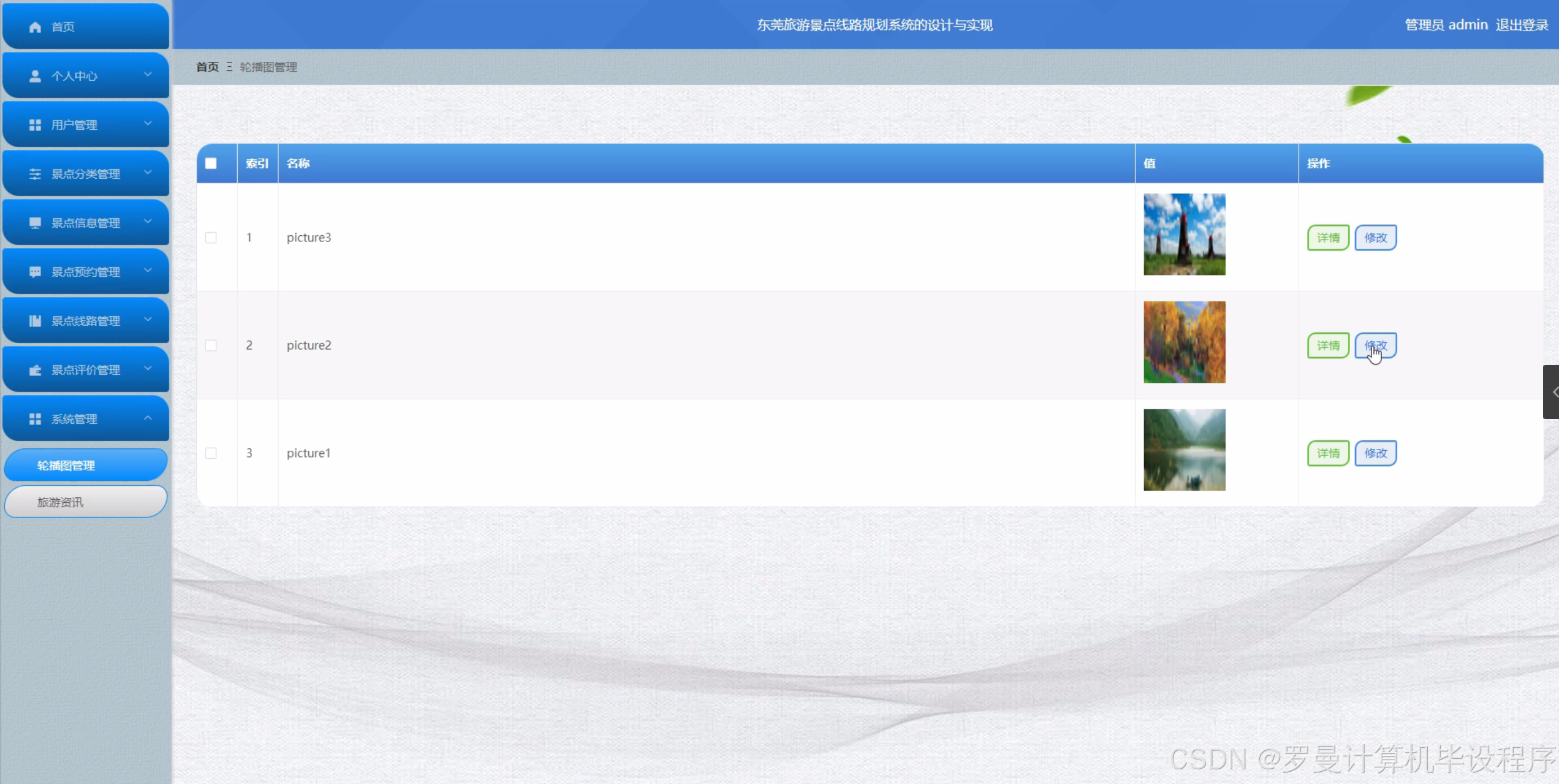
Task: Click the person icon for 个人中心
Action: 35,76
